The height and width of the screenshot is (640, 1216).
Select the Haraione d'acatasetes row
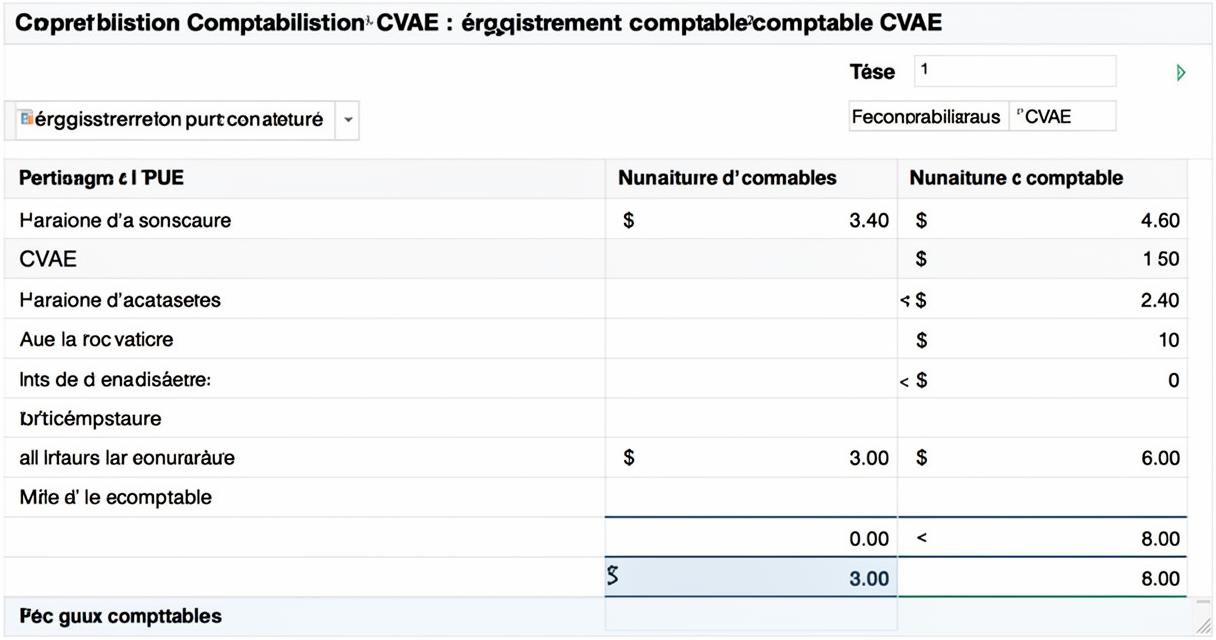click(596, 299)
